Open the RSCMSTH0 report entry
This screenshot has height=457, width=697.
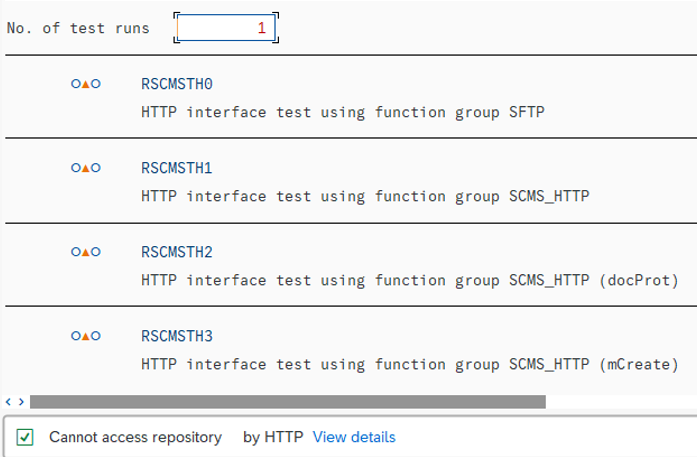click(177, 84)
